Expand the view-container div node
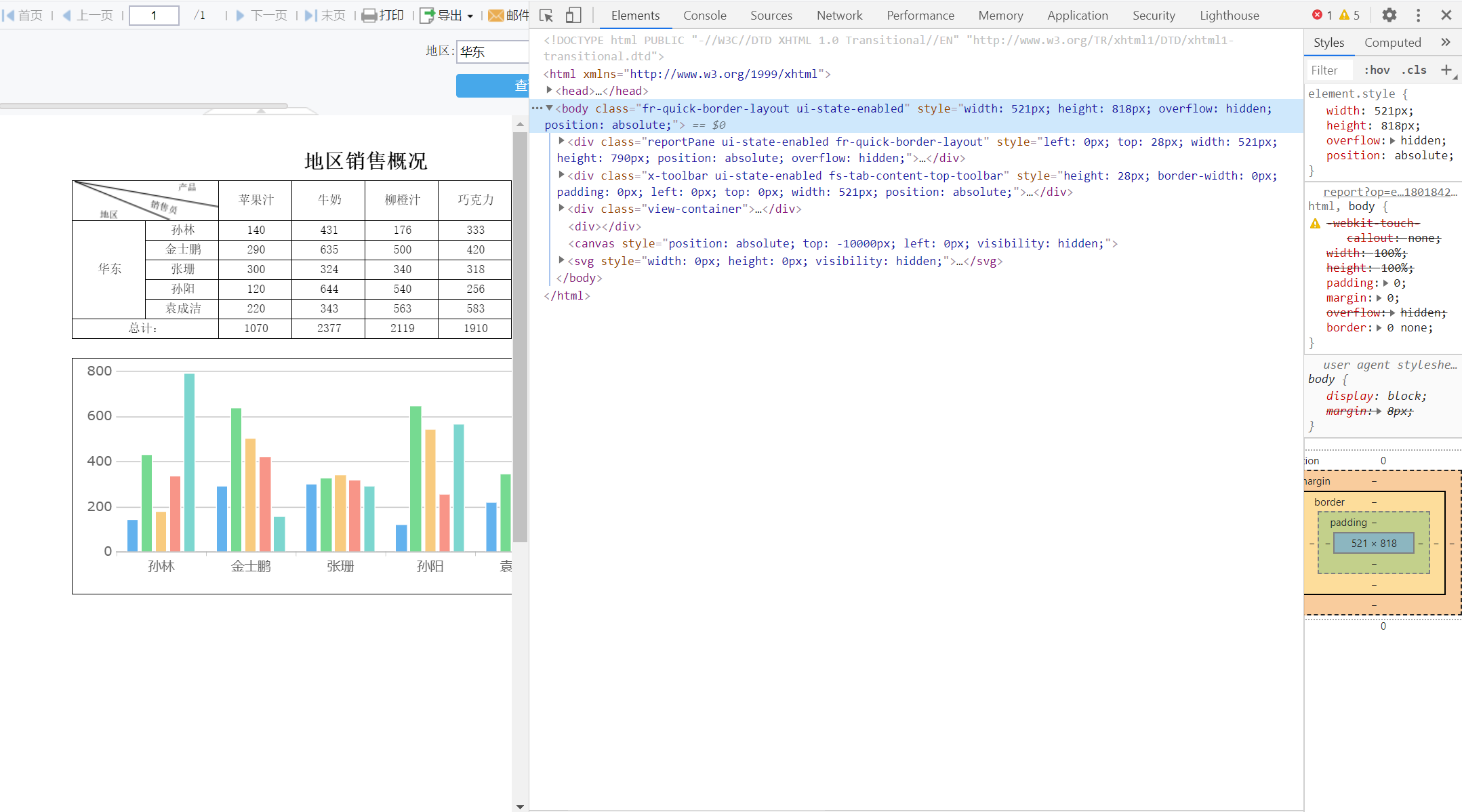The width and height of the screenshot is (1462, 812). tap(561, 208)
